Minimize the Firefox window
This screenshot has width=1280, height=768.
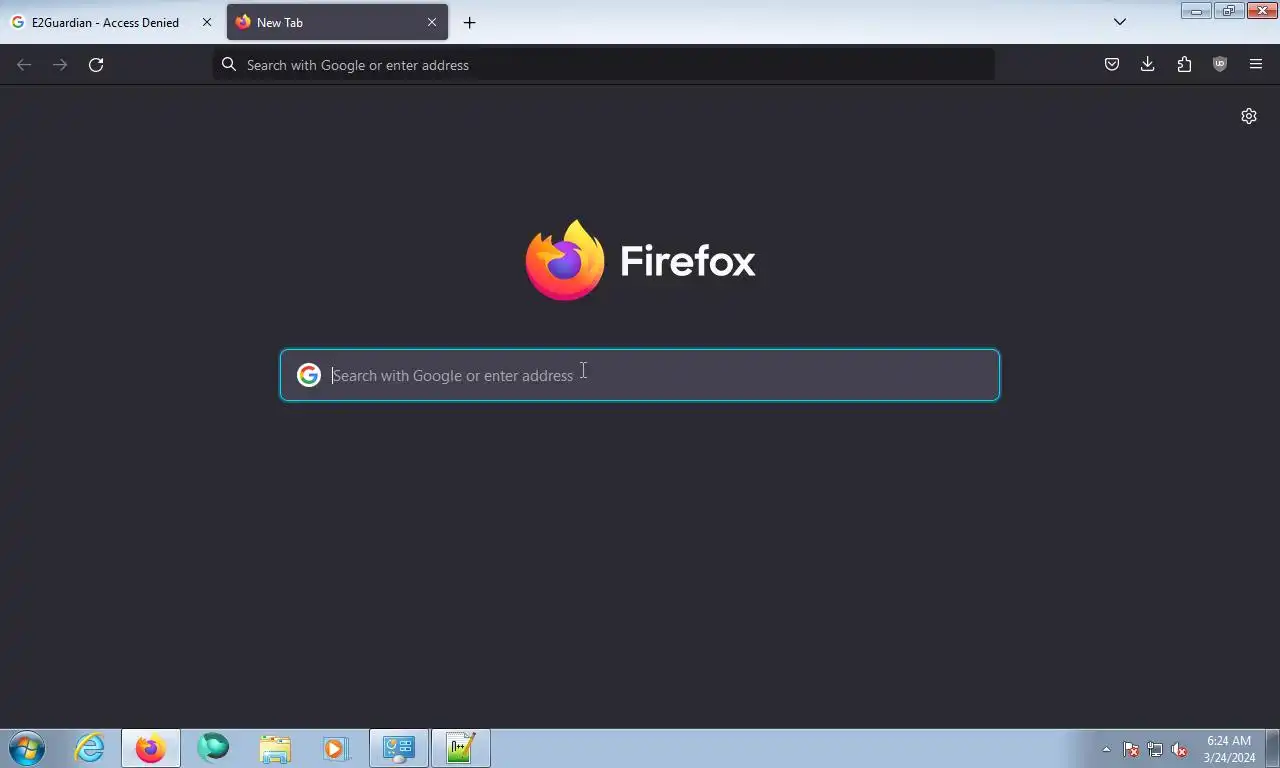(1196, 11)
